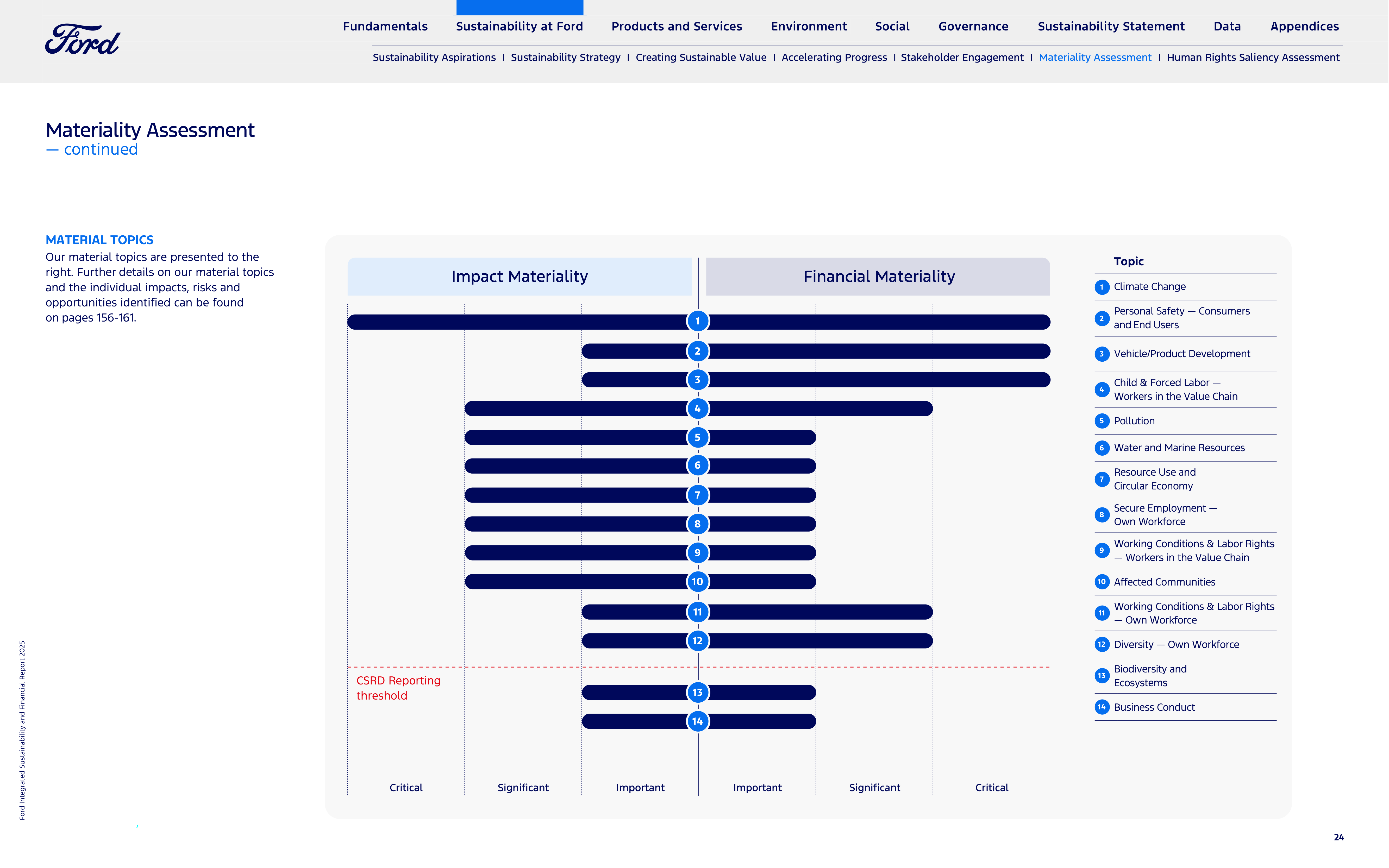Screen dimensions: 1389x868
Task: Click the Business Conduct legend text
Action: [x=1154, y=707]
